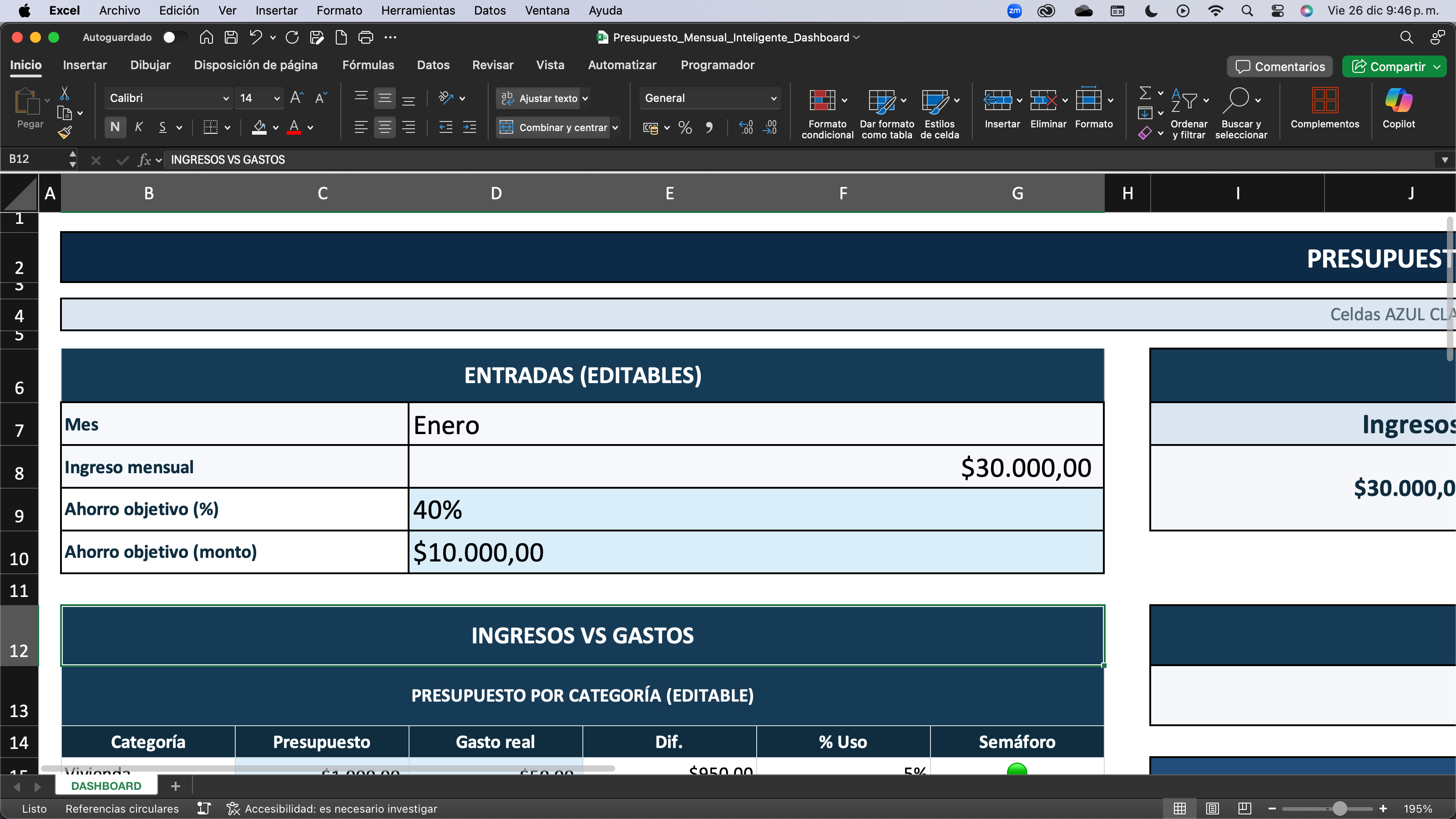
Task: Expand the Calibri font name dropdown
Action: pos(226,98)
